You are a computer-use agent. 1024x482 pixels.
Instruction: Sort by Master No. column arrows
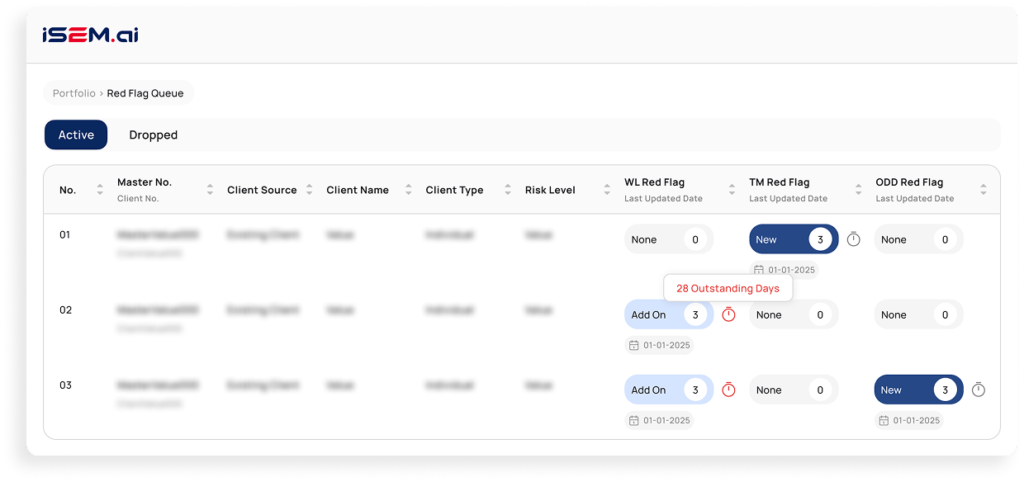point(210,190)
